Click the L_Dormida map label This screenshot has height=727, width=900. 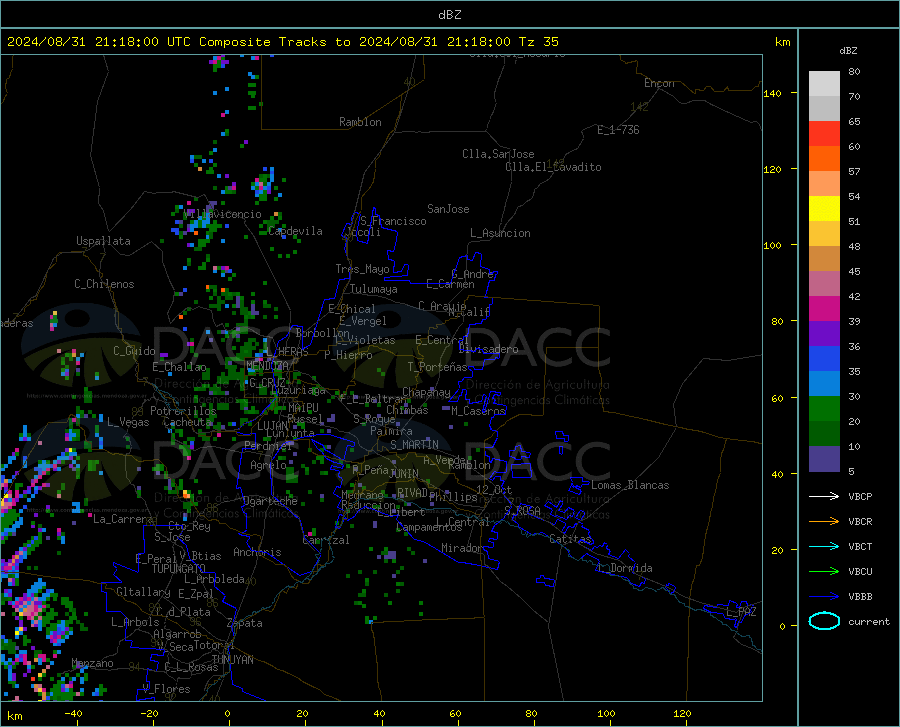click(624, 568)
